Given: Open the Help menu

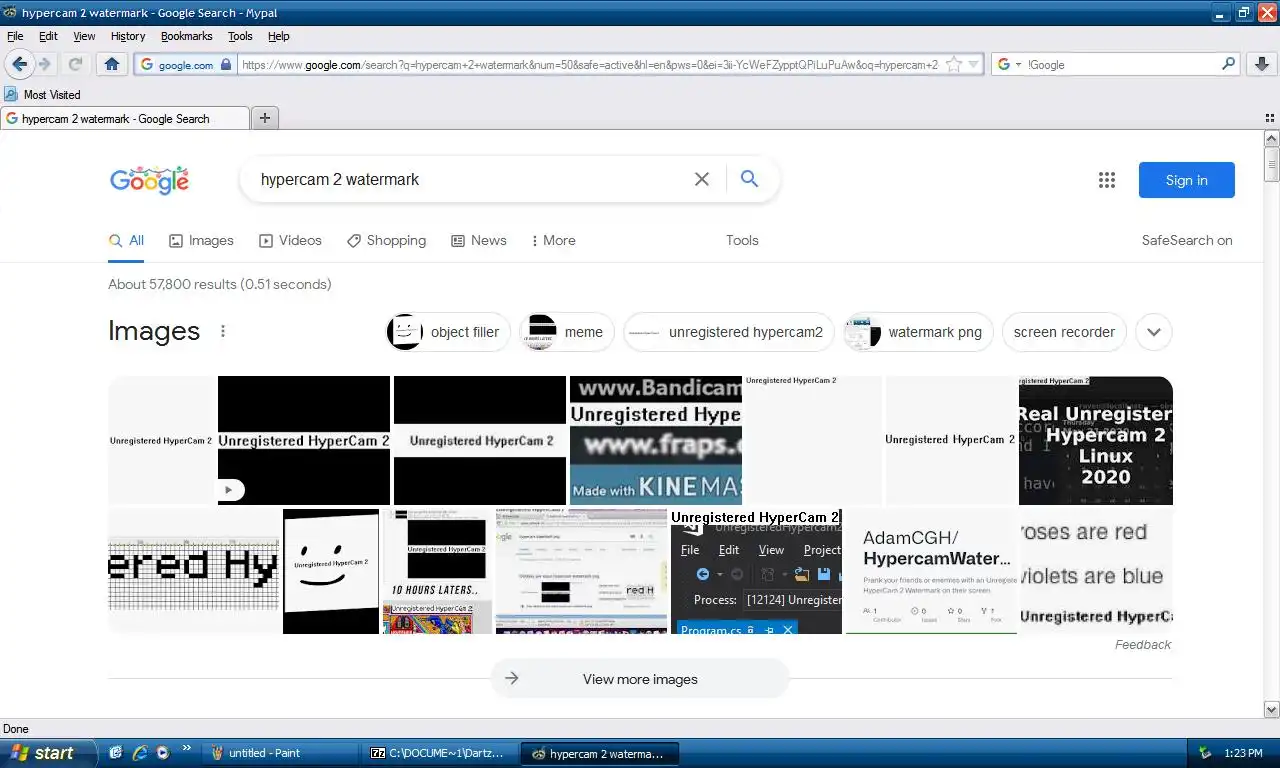Looking at the screenshot, I should [279, 36].
